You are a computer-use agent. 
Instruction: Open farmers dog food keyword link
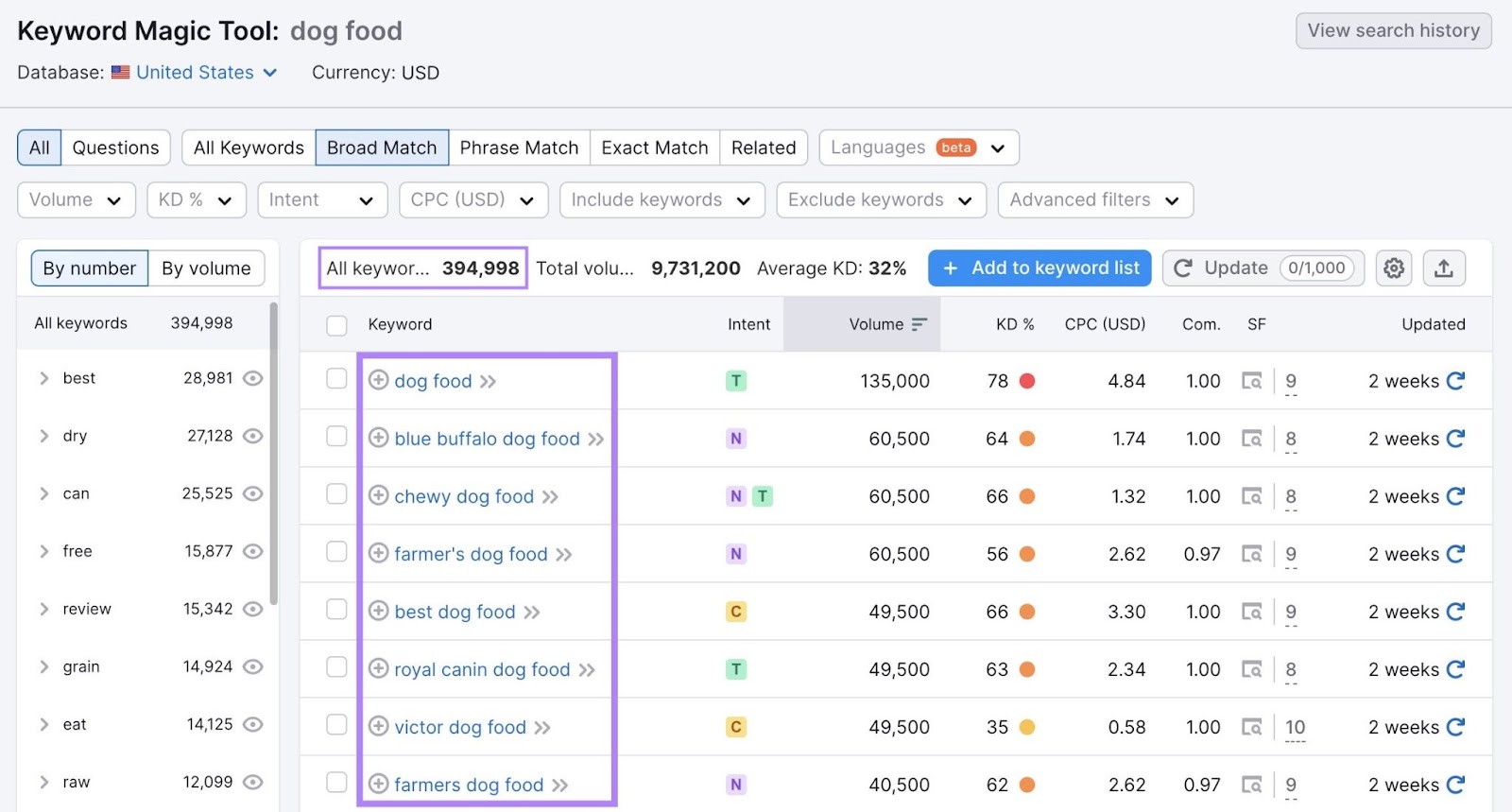pyautogui.click(x=469, y=785)
